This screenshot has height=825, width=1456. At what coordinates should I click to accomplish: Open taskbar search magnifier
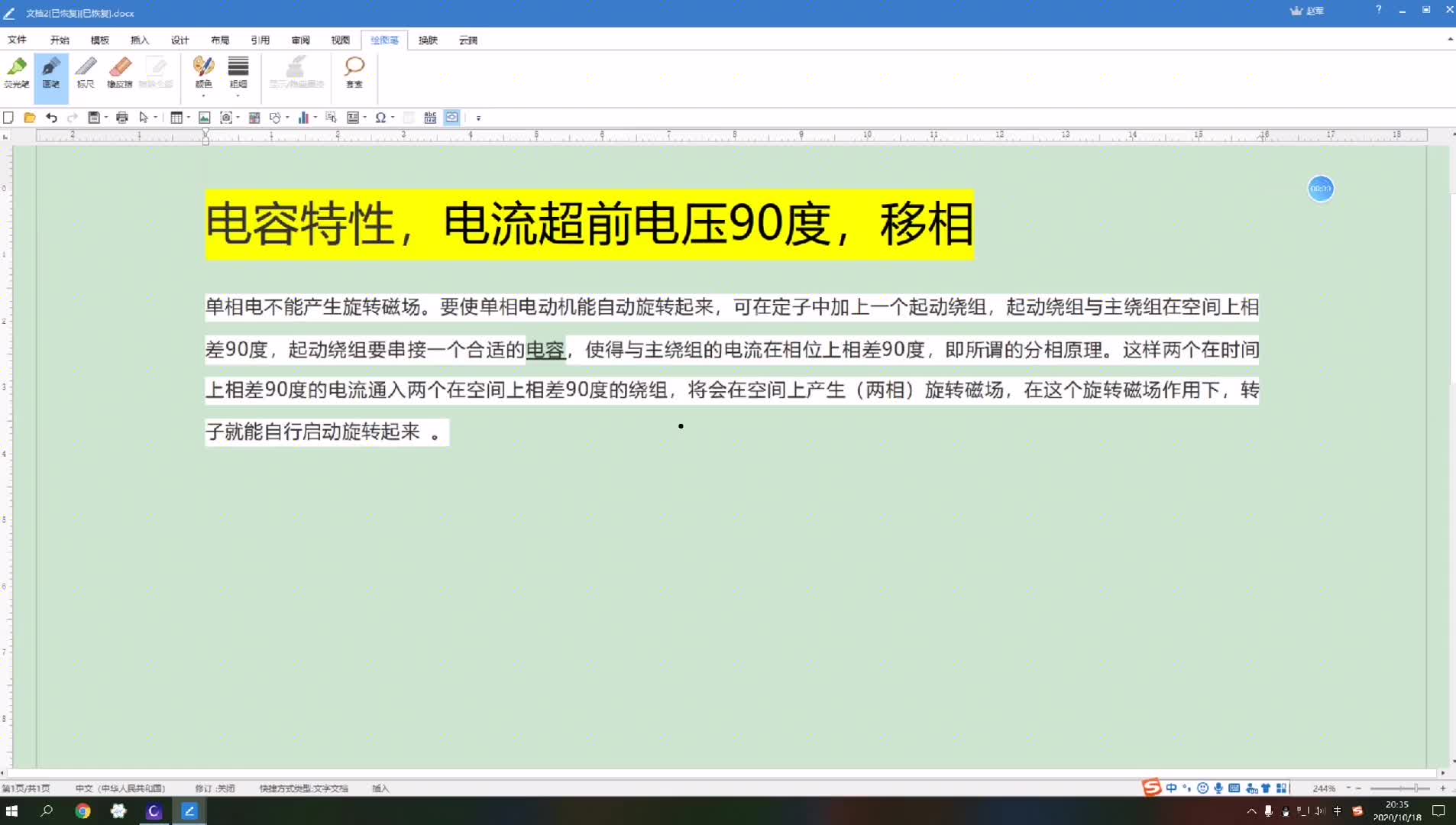[x=47, y=811]
